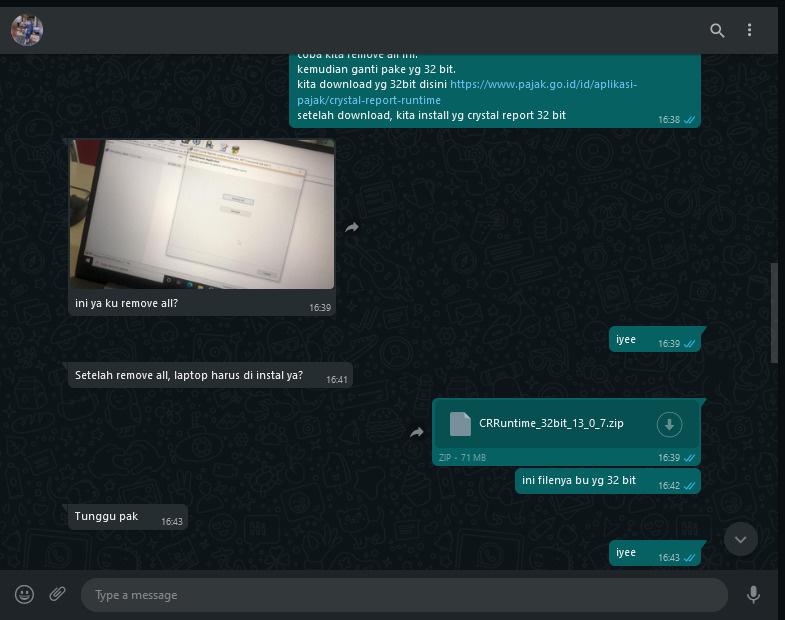
Task: Click read ticks on 'ini filenya' message
Action: [x=689, y=486]
